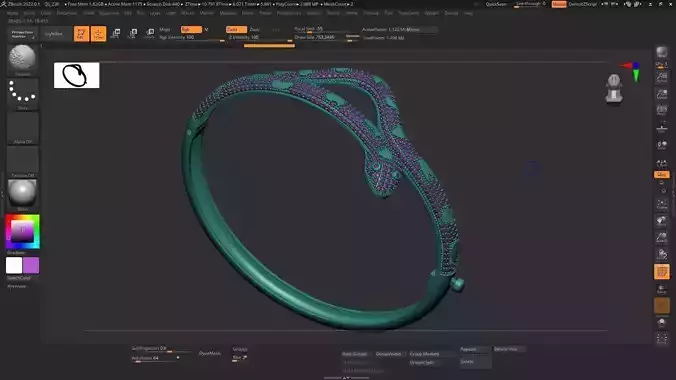Viewport: 676px width, 380px height.
Task: Click the BPR render icon
Action: [661, 52]
